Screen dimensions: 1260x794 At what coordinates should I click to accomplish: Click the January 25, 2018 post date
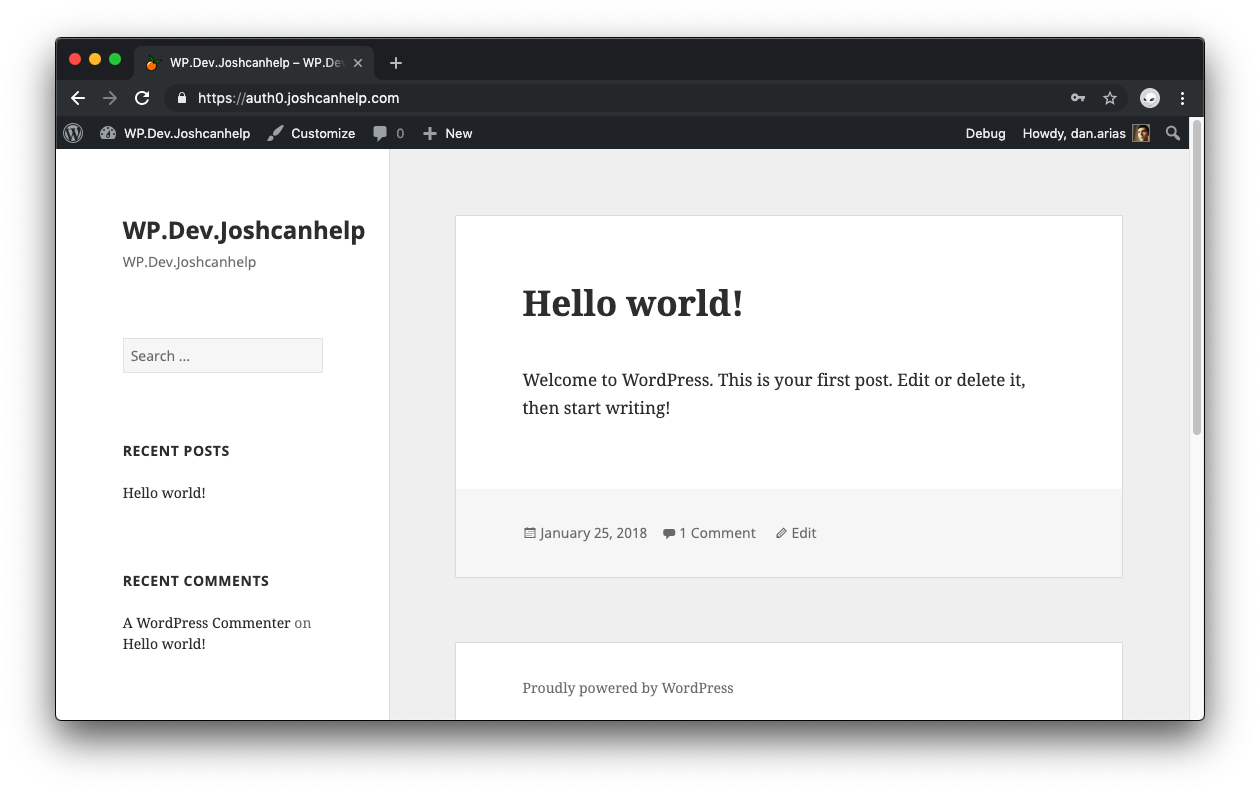click(593, 533)
